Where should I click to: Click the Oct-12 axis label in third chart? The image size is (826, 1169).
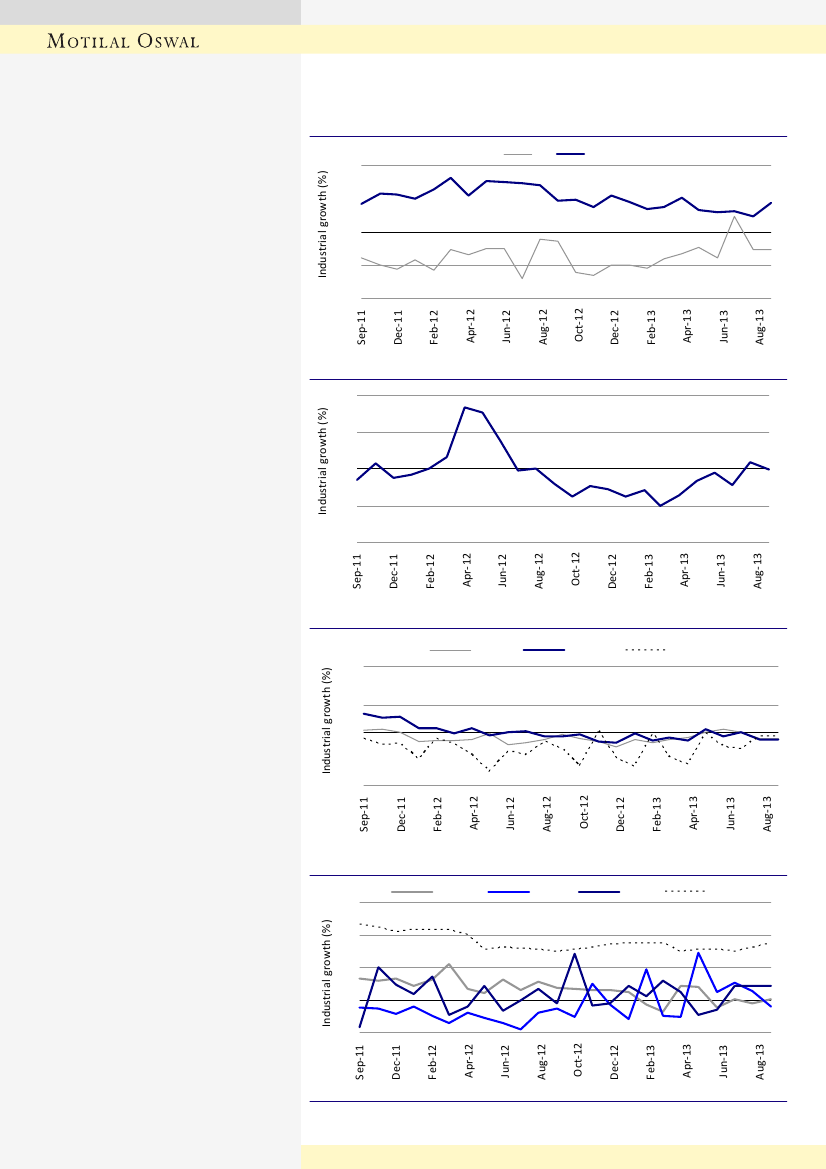584,815
